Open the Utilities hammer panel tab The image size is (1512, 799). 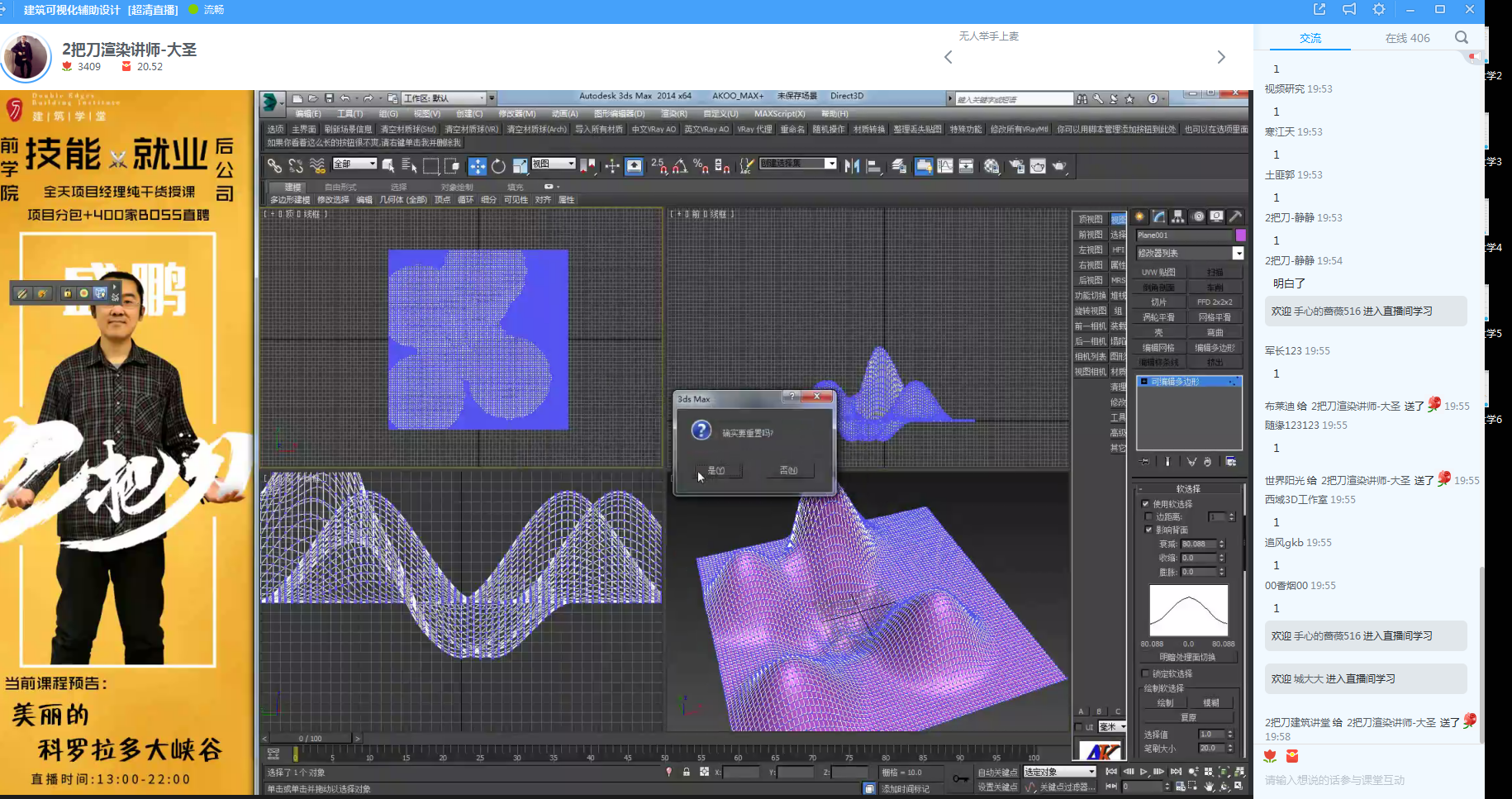tap(1235, 216)
